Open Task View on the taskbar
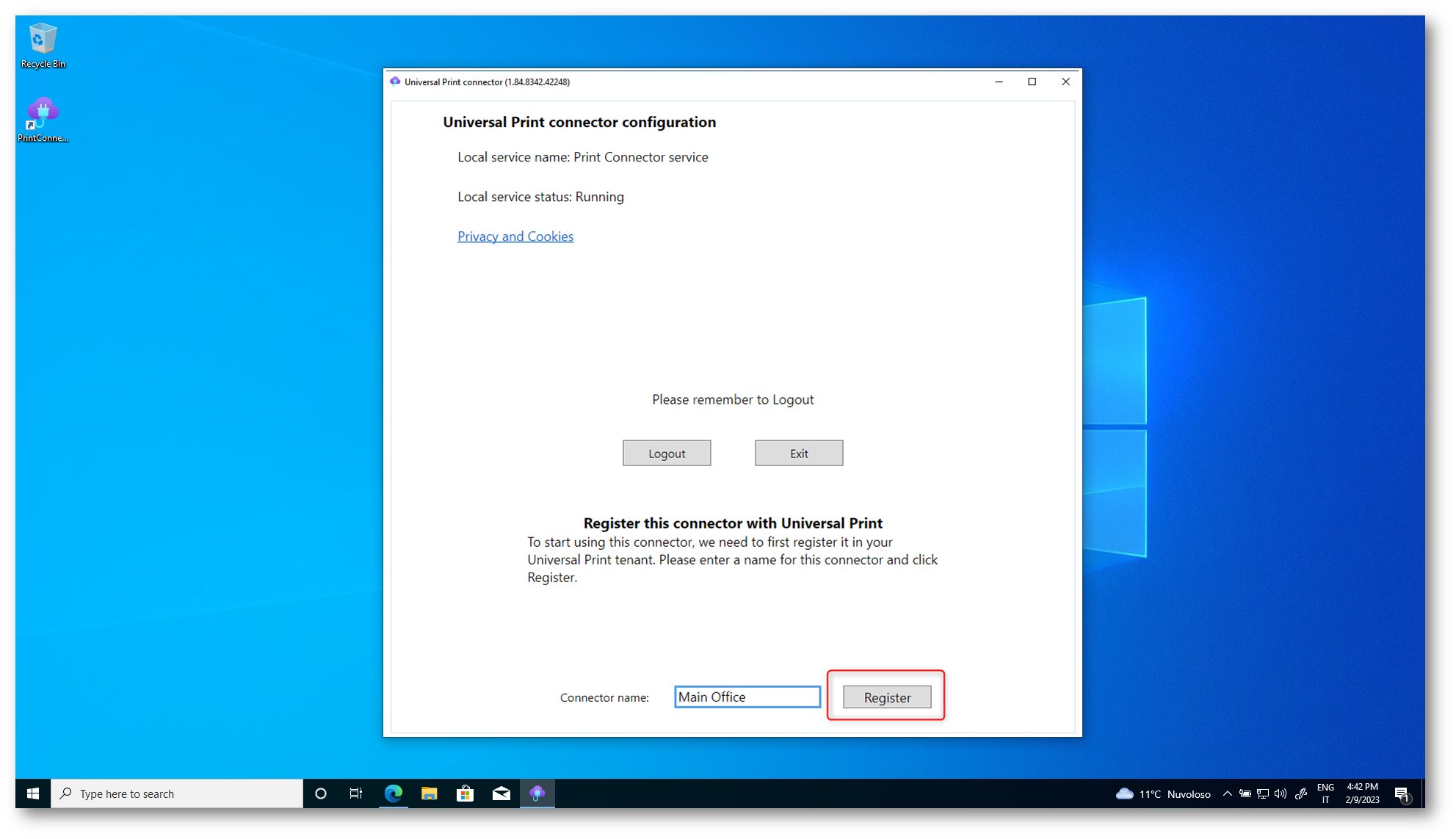This screenshot has width=1456, height=839. coord(356,793)
